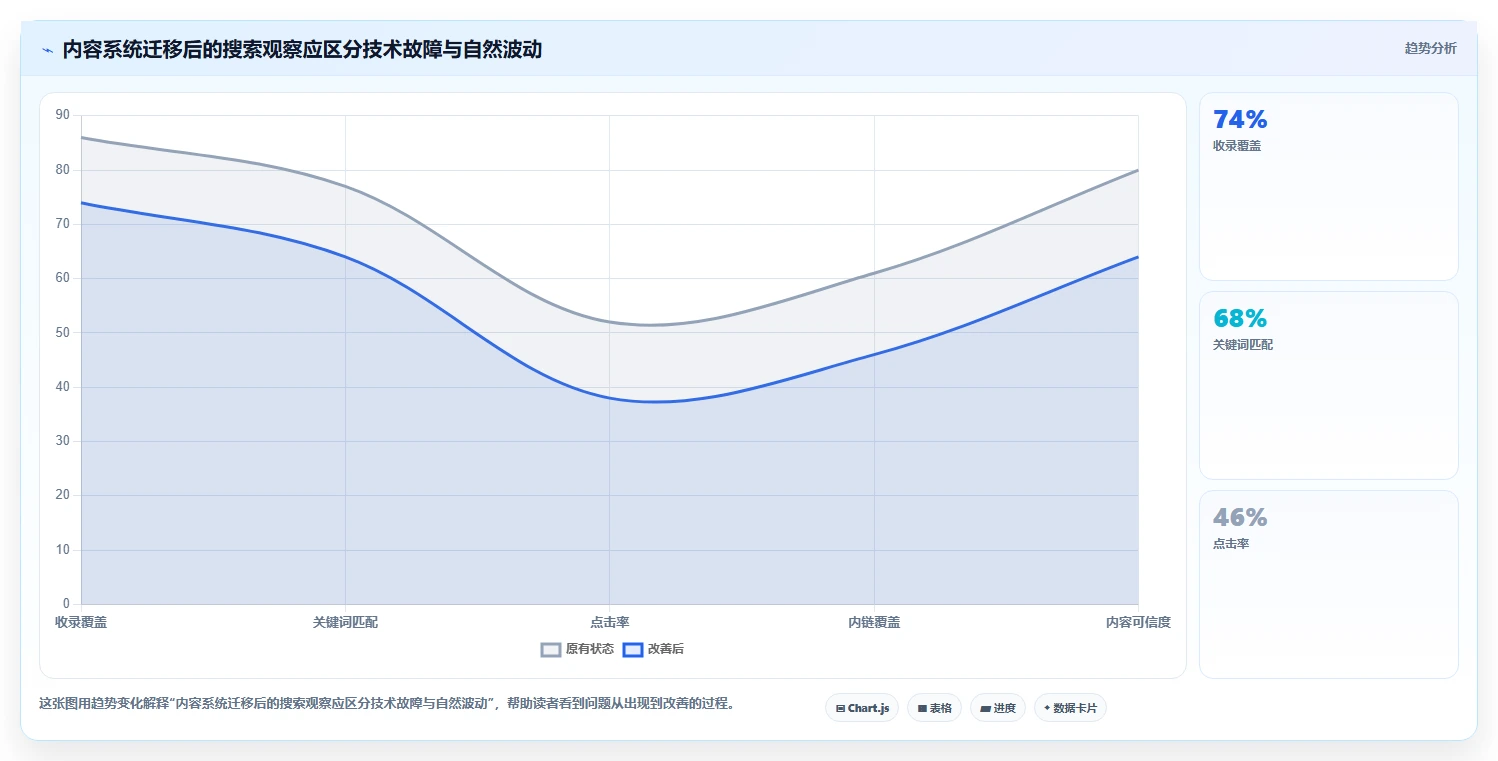Click the lightning icon beside the title

point(48,49)
